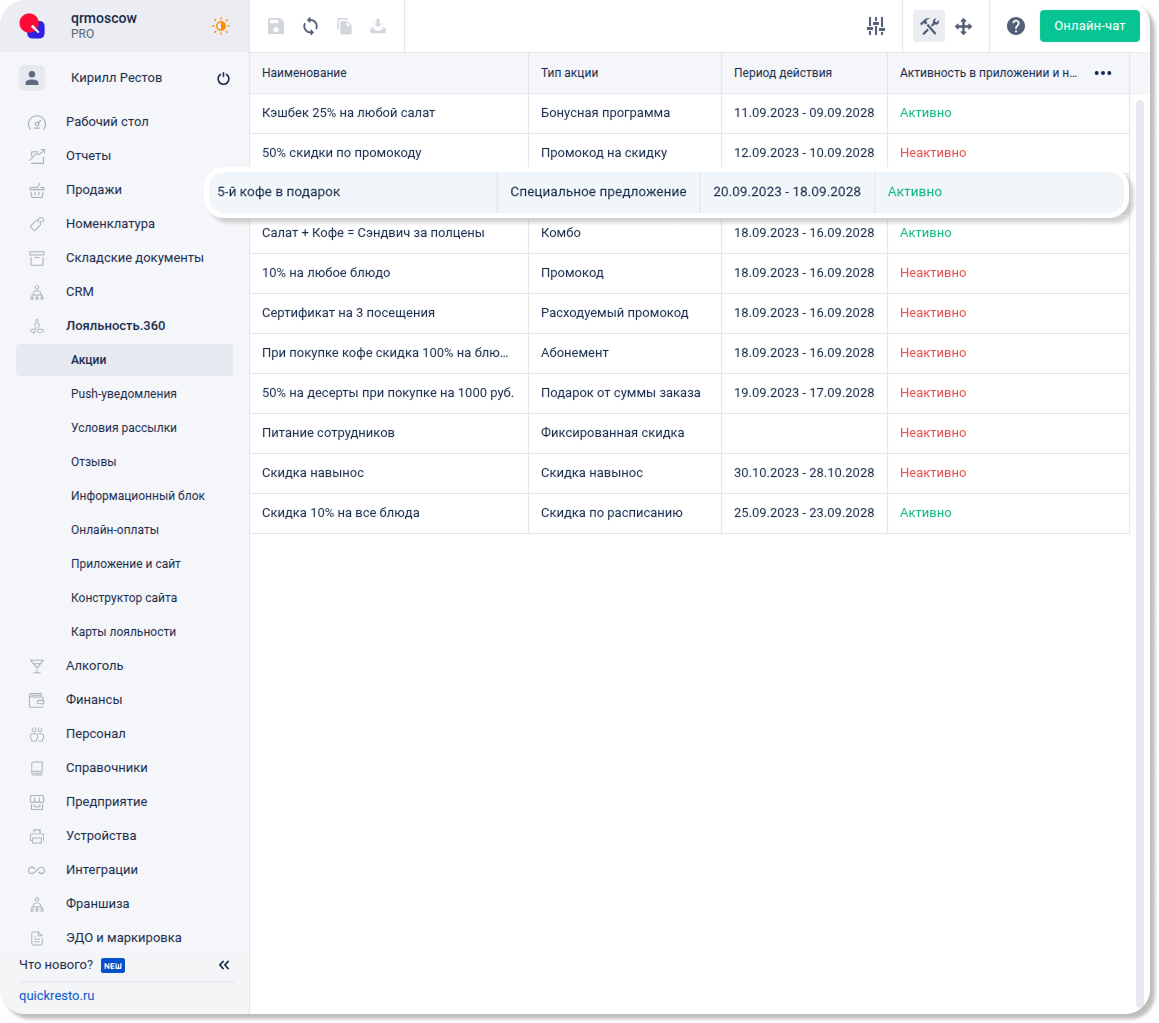The width and height of the screenshot is (1159, 1023).
Task: Open the quickresto.ru link
Action: [56, 996]
